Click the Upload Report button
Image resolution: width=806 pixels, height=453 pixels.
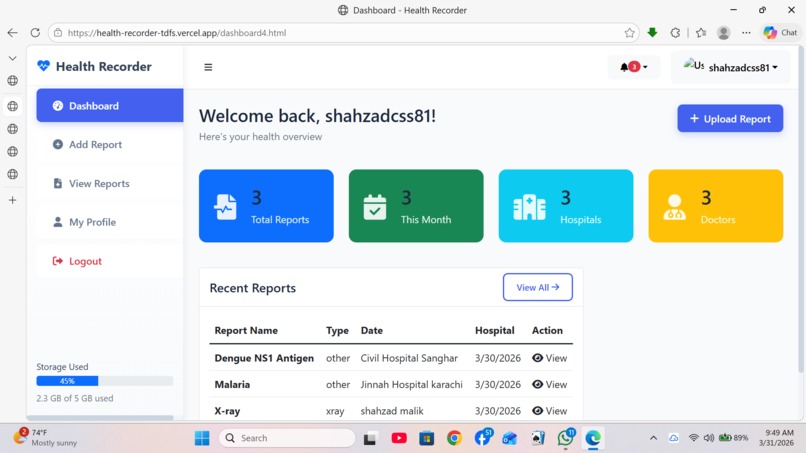click(730, 119)
